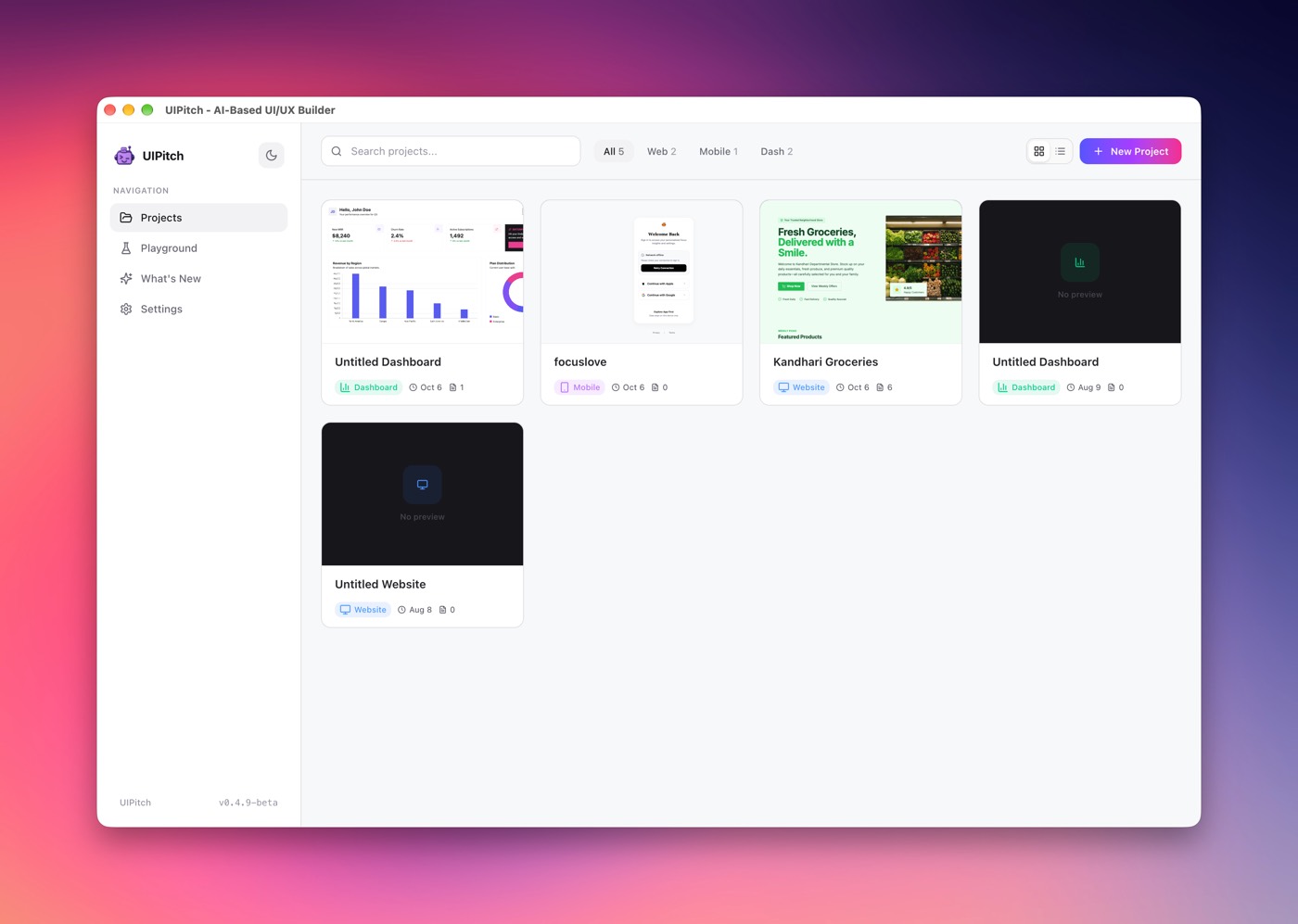Screen dimensions: 1298x924
Task: Click the page count 6 on Kandhari Groceries
Action: (x=889, y=387)
